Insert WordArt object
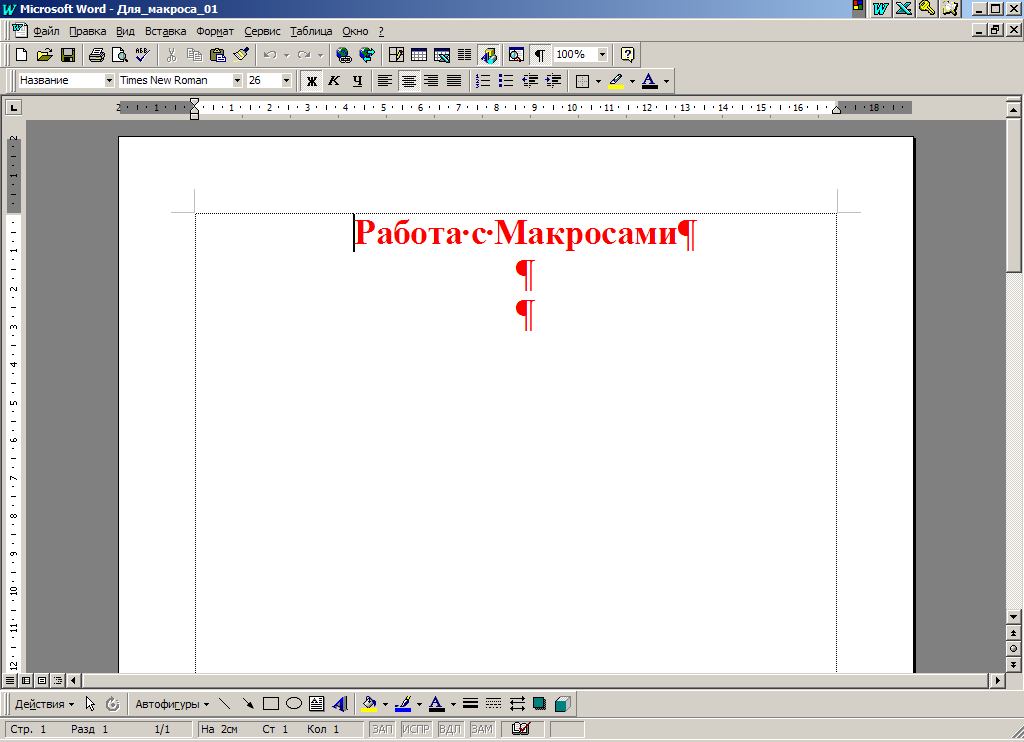This screenshot has height=742, width=1024. coord(340,704)
